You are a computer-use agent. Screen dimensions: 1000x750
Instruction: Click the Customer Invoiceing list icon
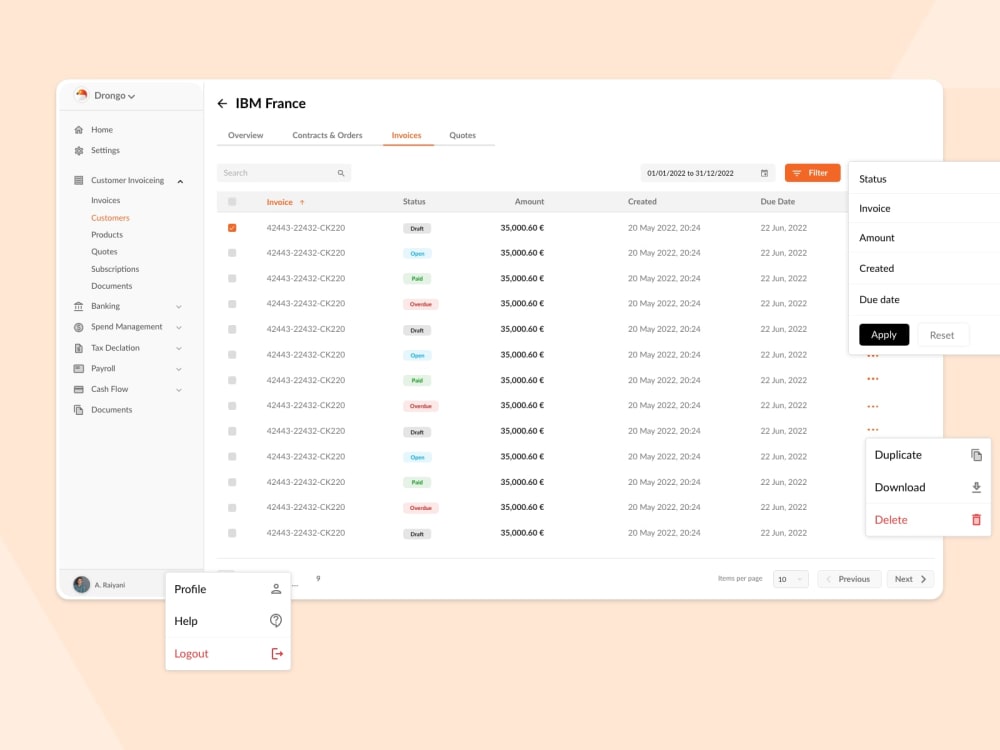click(x=78, y=180)
